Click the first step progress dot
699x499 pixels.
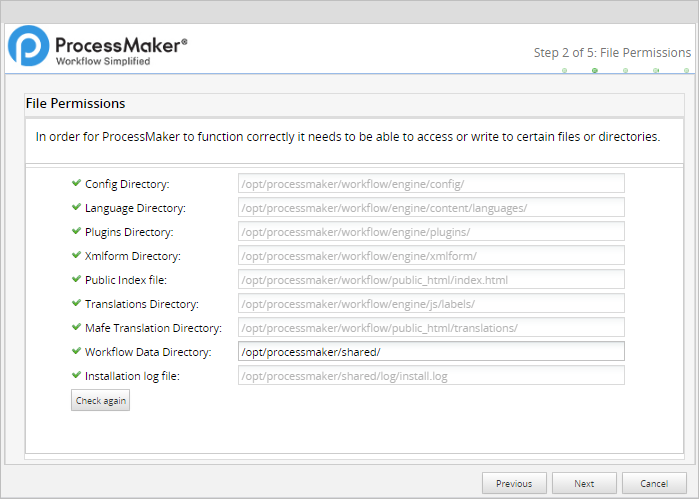point(564,71)
